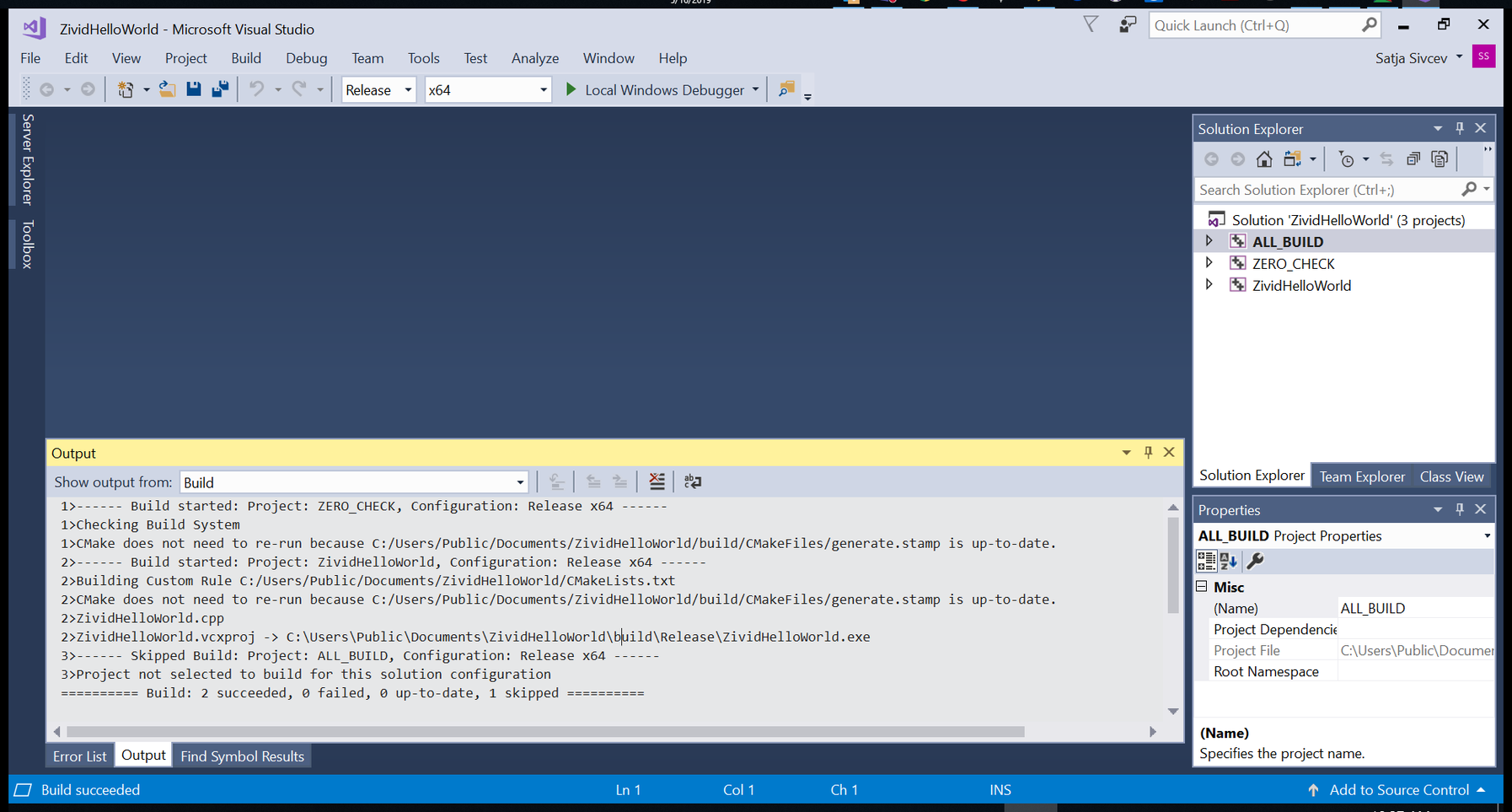The height and width of the screenshot is (812, 1512).
Task: Click the Open File folder icon
Action: (x=168, y=89)
